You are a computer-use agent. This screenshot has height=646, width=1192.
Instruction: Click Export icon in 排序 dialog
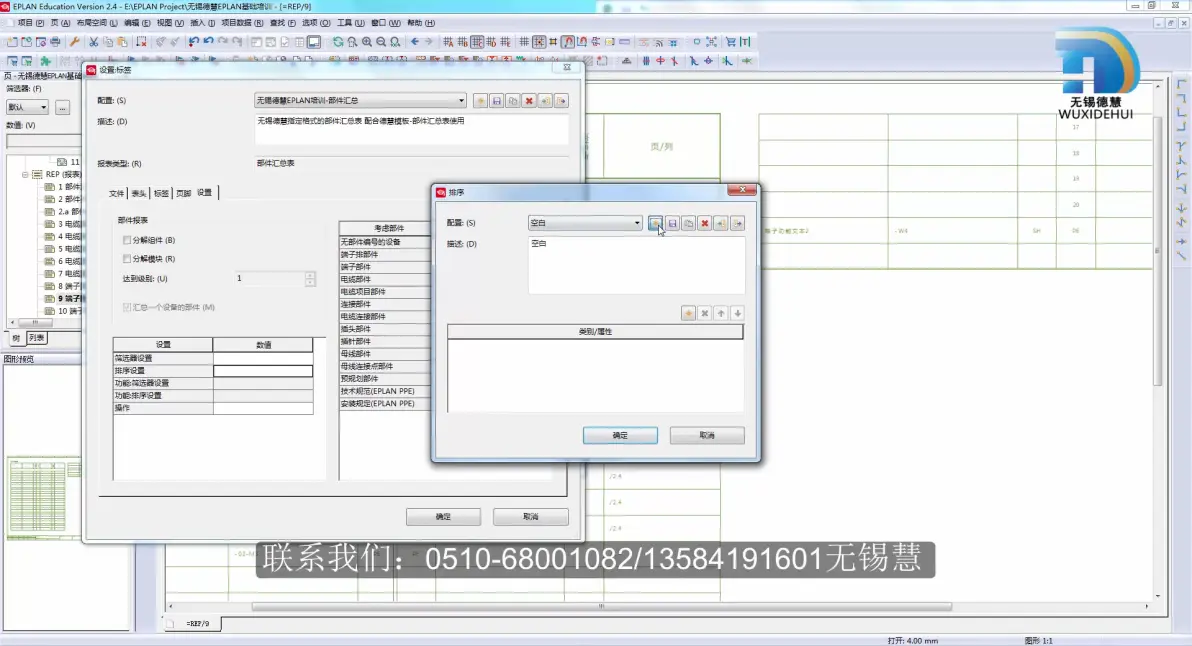point(737,223)
